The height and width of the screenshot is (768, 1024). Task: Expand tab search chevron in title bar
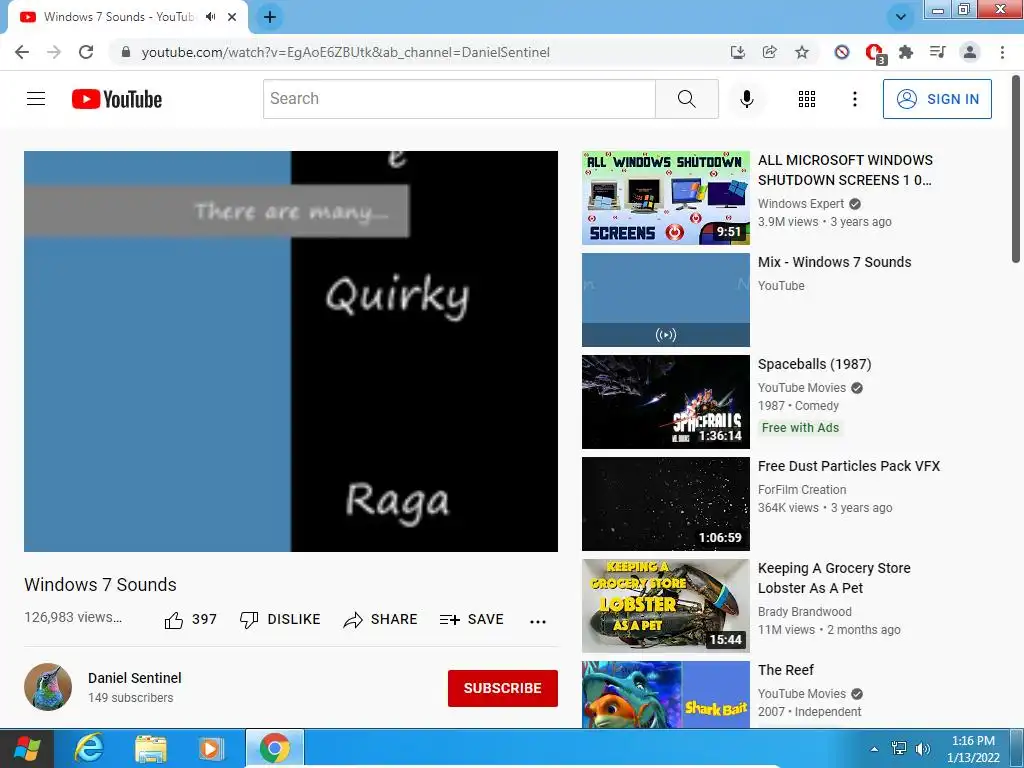coord(901,18)
